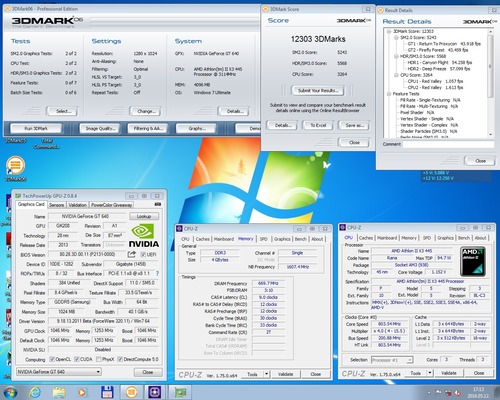Click the CPU-Z Memory window title icon
The width and height of the screenshot is (500, 400).
pyautogui.click(x=179, y=229)
